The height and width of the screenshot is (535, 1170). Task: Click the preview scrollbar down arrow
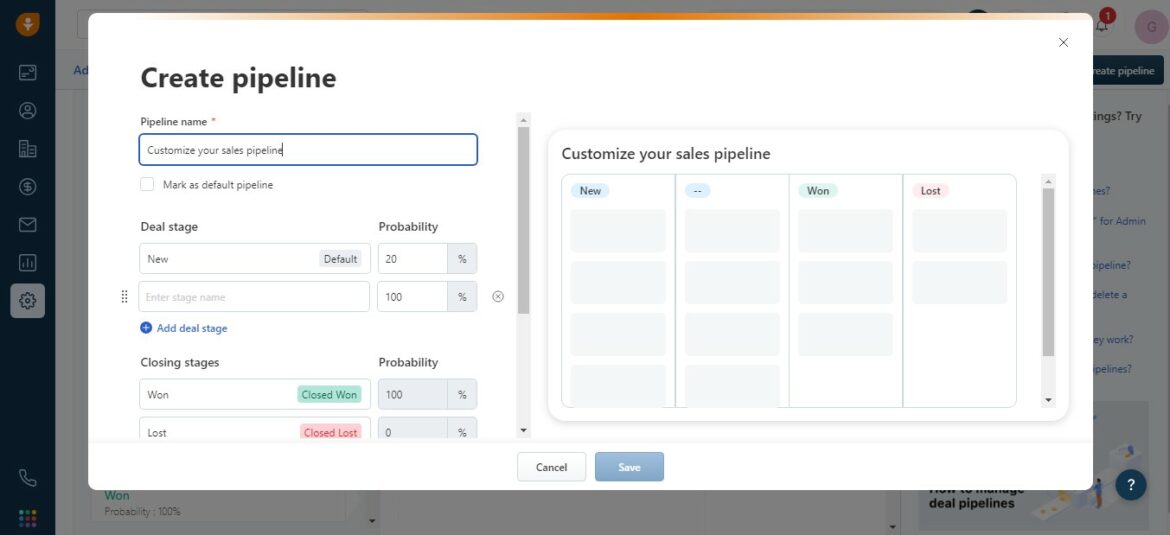[1048, 401]
